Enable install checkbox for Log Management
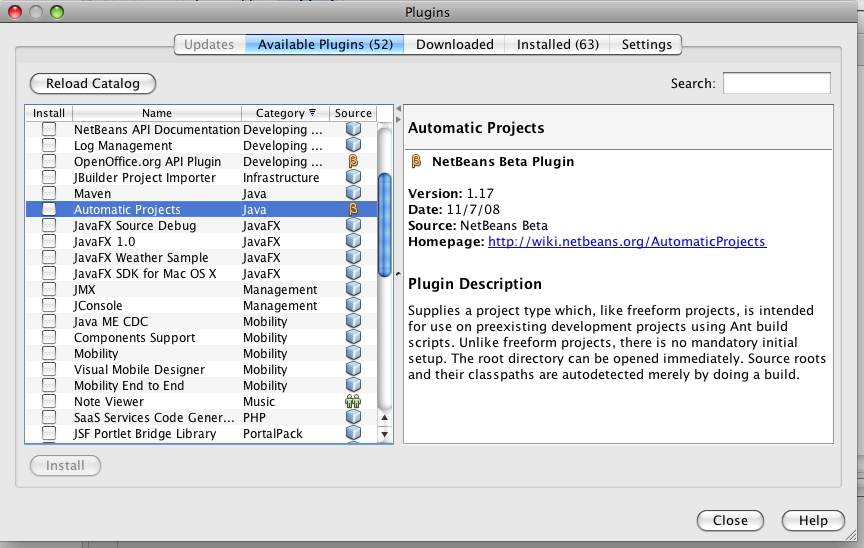 pyautogui.click(x=49, y=146)
